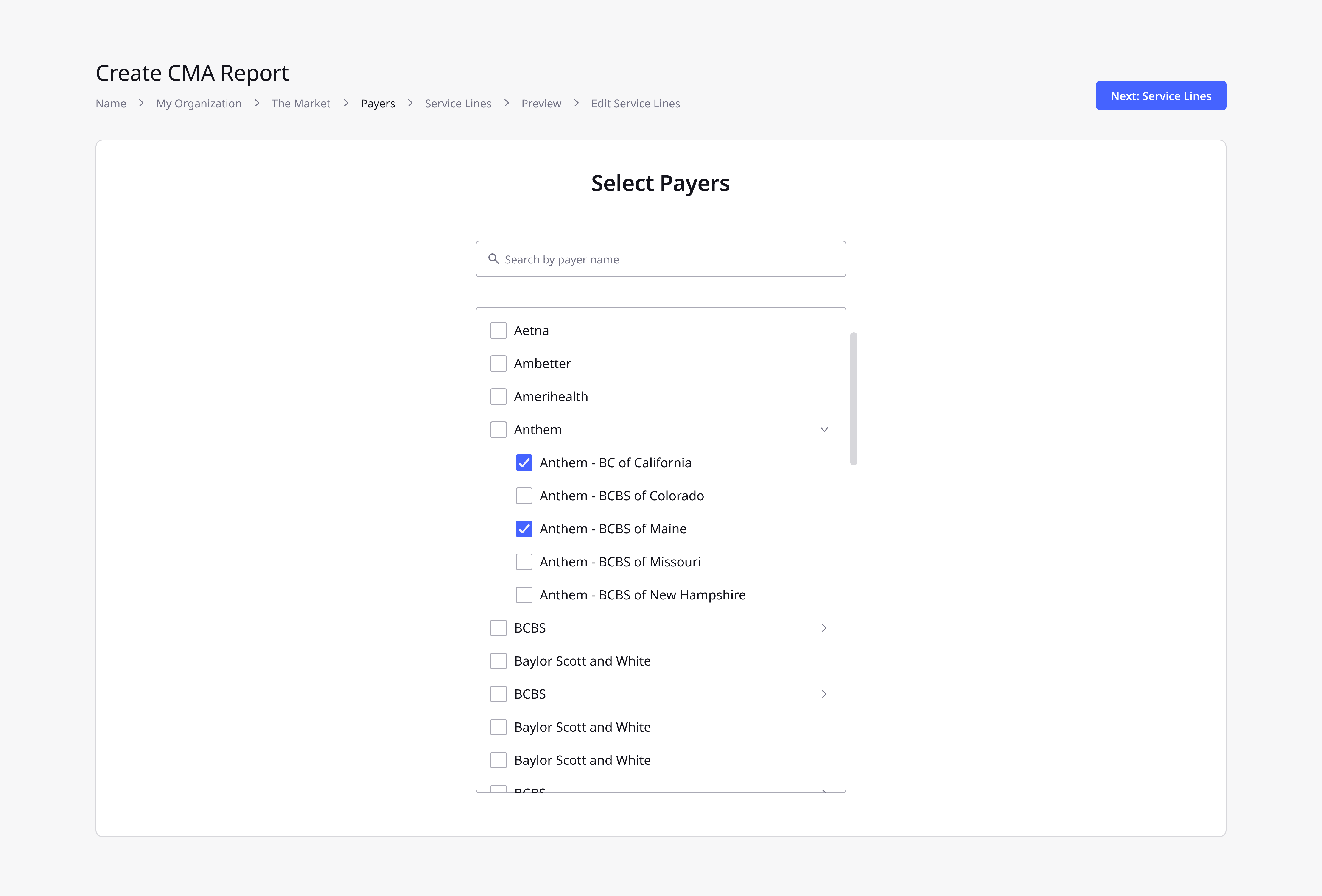Click the Anthem - BC of California label
This screenshot has width=1322, height=896.
[x=616, y=462]
